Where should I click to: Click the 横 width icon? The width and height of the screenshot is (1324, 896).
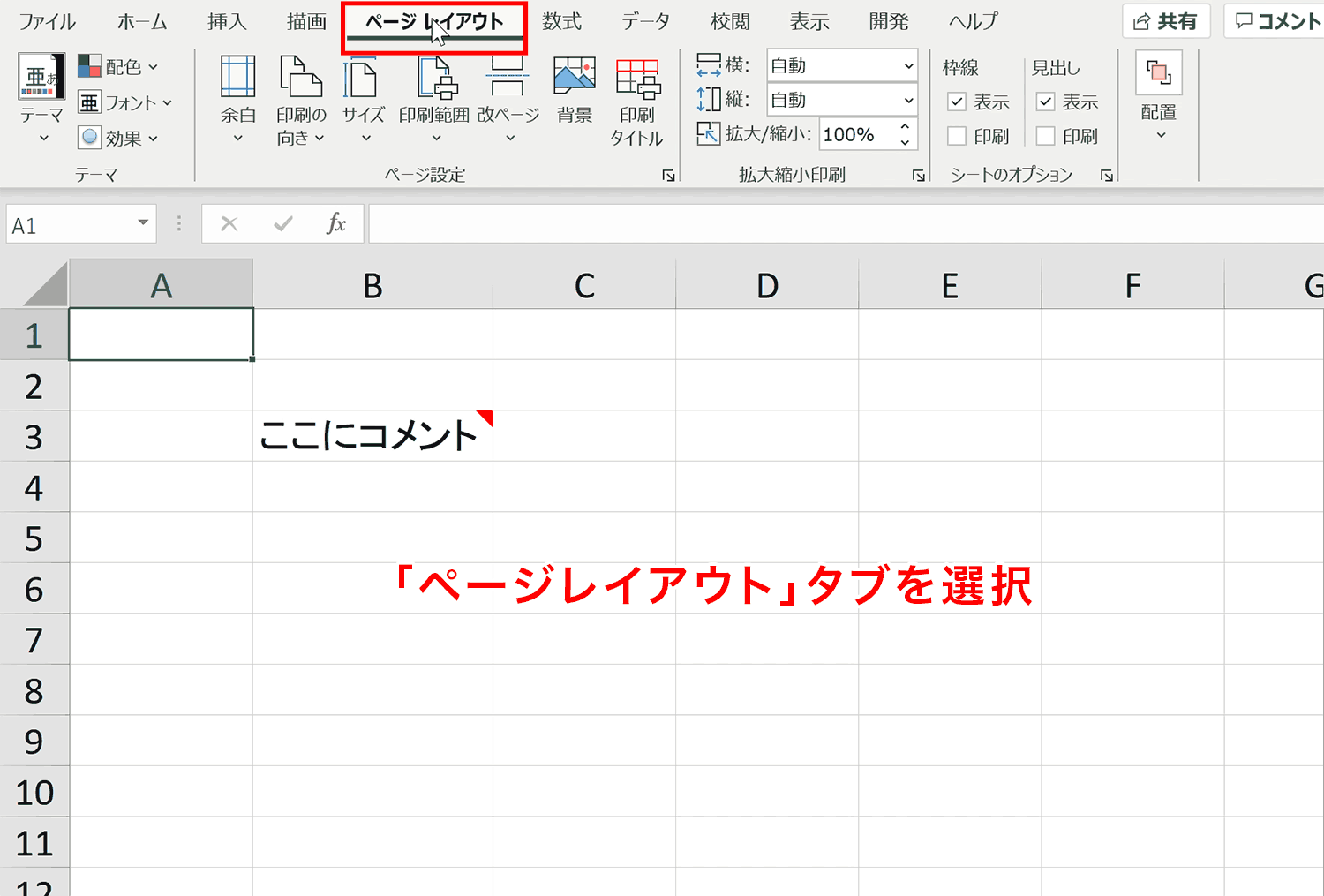pyautogui.click(x=709, y=64)
